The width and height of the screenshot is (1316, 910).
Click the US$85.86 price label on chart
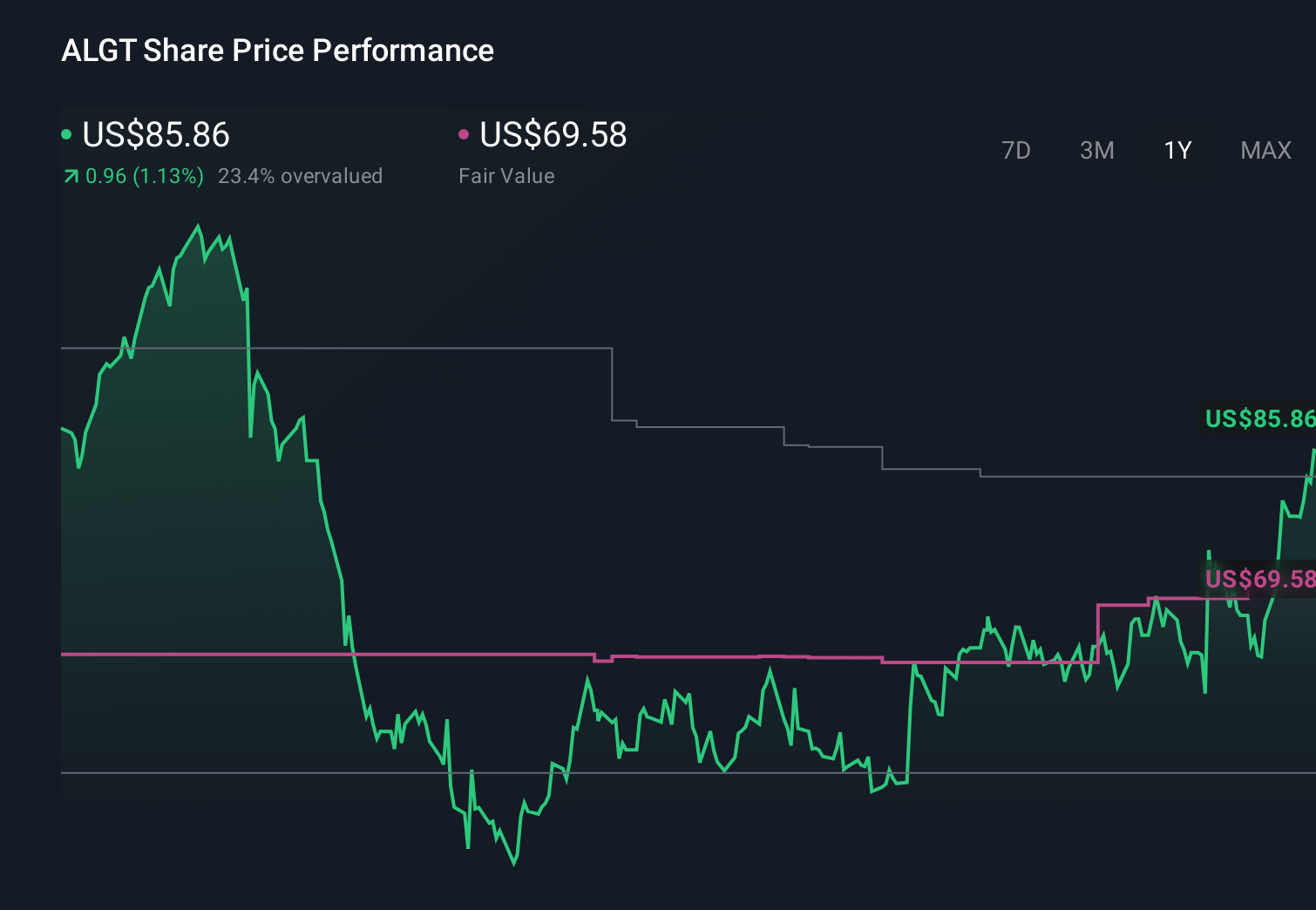[x=1258, y=419]
